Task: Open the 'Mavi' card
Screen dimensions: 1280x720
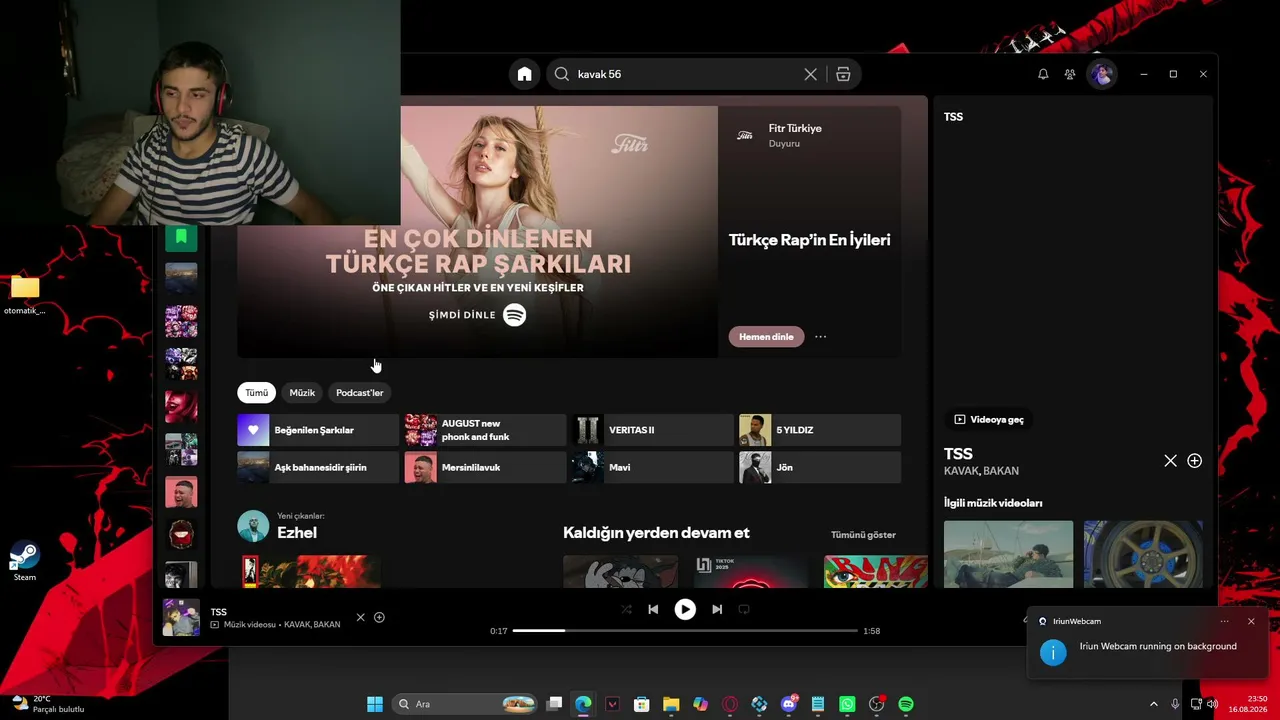Action: pyautogui.click(x=652, y=467)
